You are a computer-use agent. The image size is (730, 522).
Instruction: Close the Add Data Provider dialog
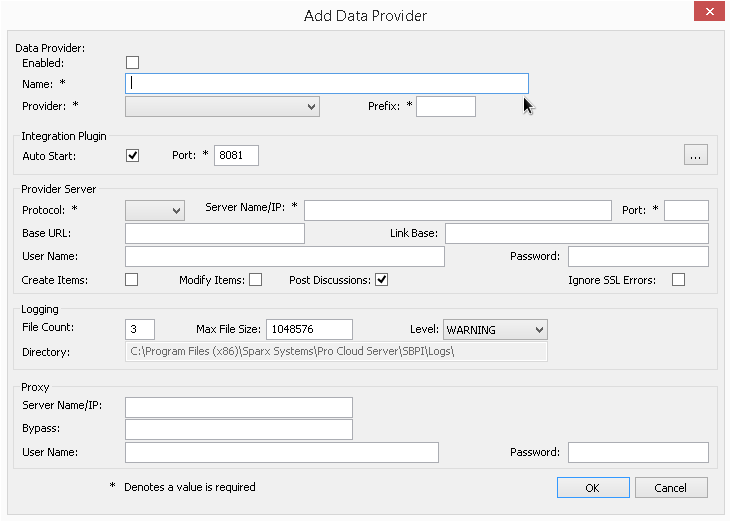pos(708,13)
